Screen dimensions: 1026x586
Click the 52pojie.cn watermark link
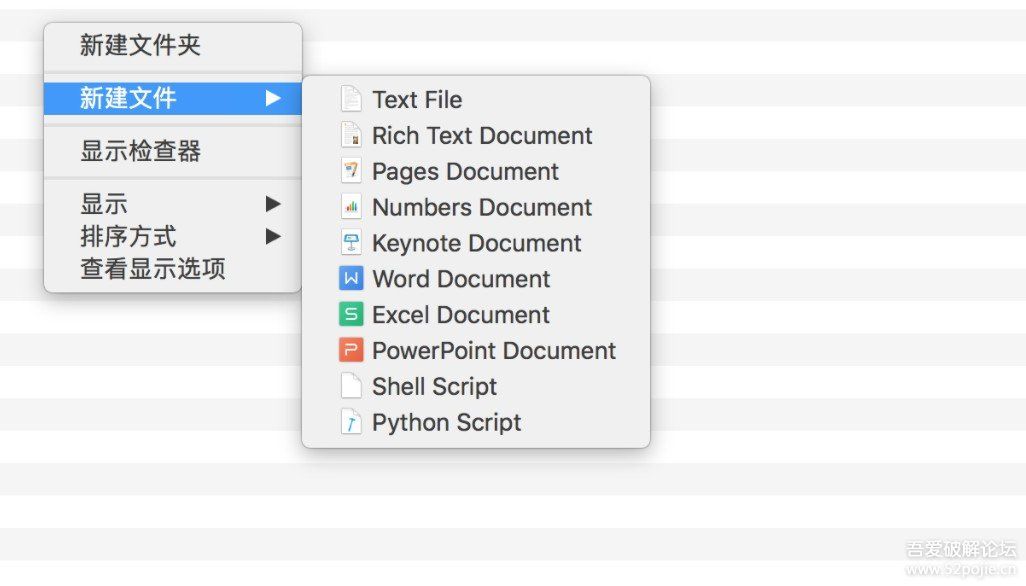click(960, 569)
